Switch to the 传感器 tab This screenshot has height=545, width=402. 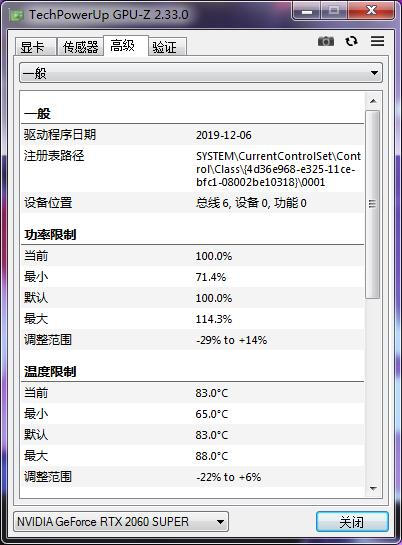point(80,47)
